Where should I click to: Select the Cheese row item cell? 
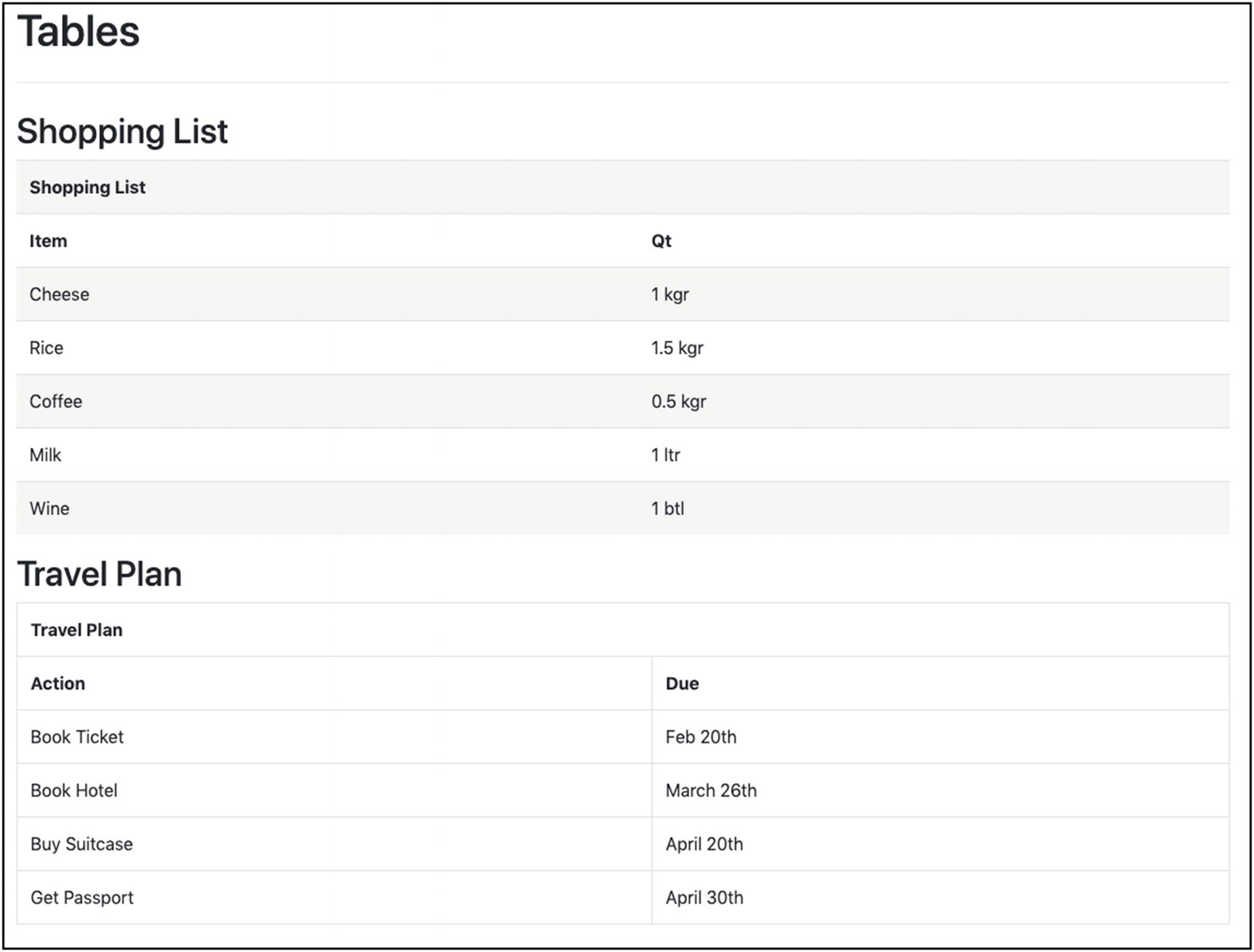[60, 294]
